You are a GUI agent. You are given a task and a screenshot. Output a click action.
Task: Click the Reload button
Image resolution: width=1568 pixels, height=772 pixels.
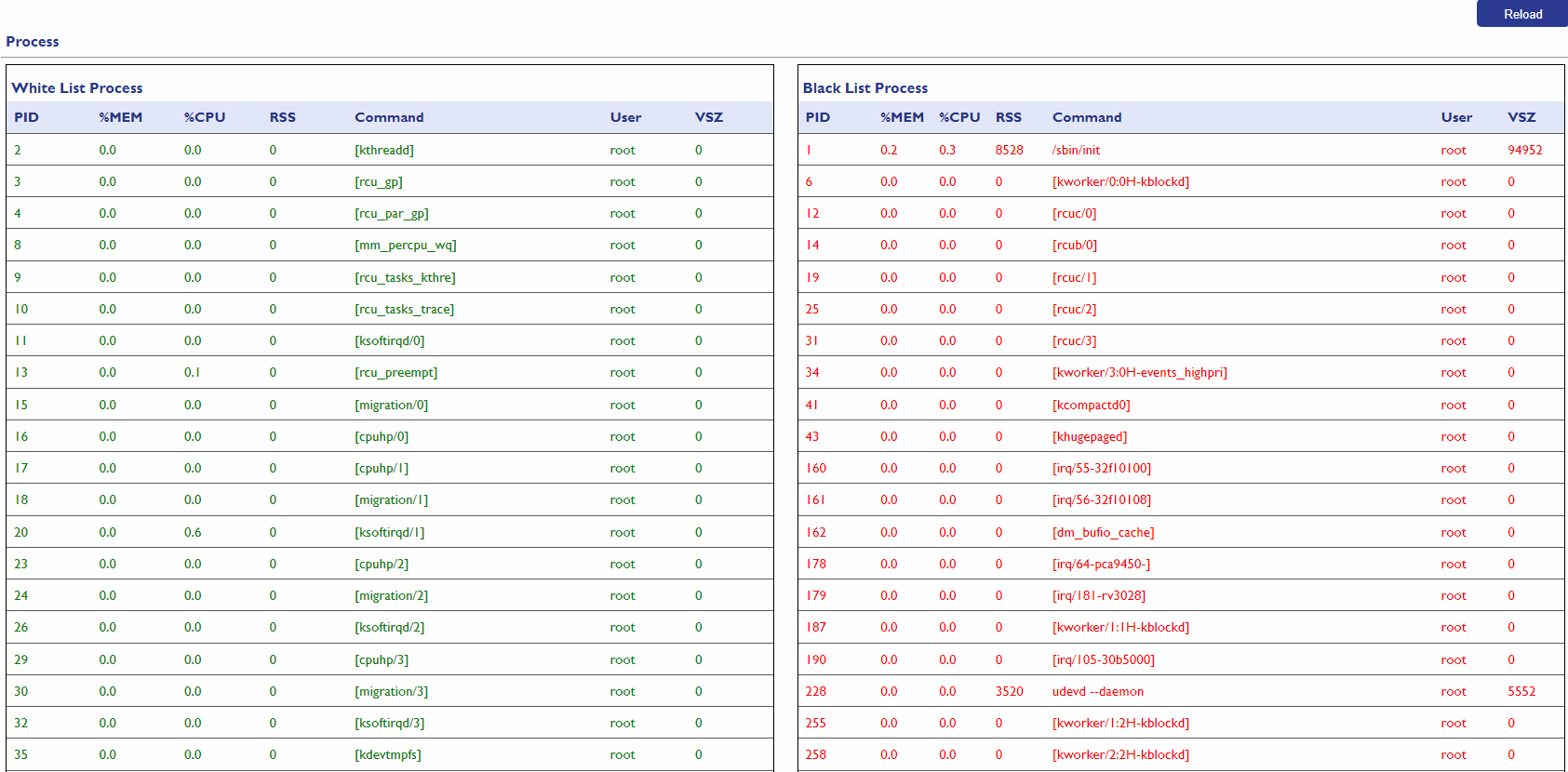(x=1521, y=14)
